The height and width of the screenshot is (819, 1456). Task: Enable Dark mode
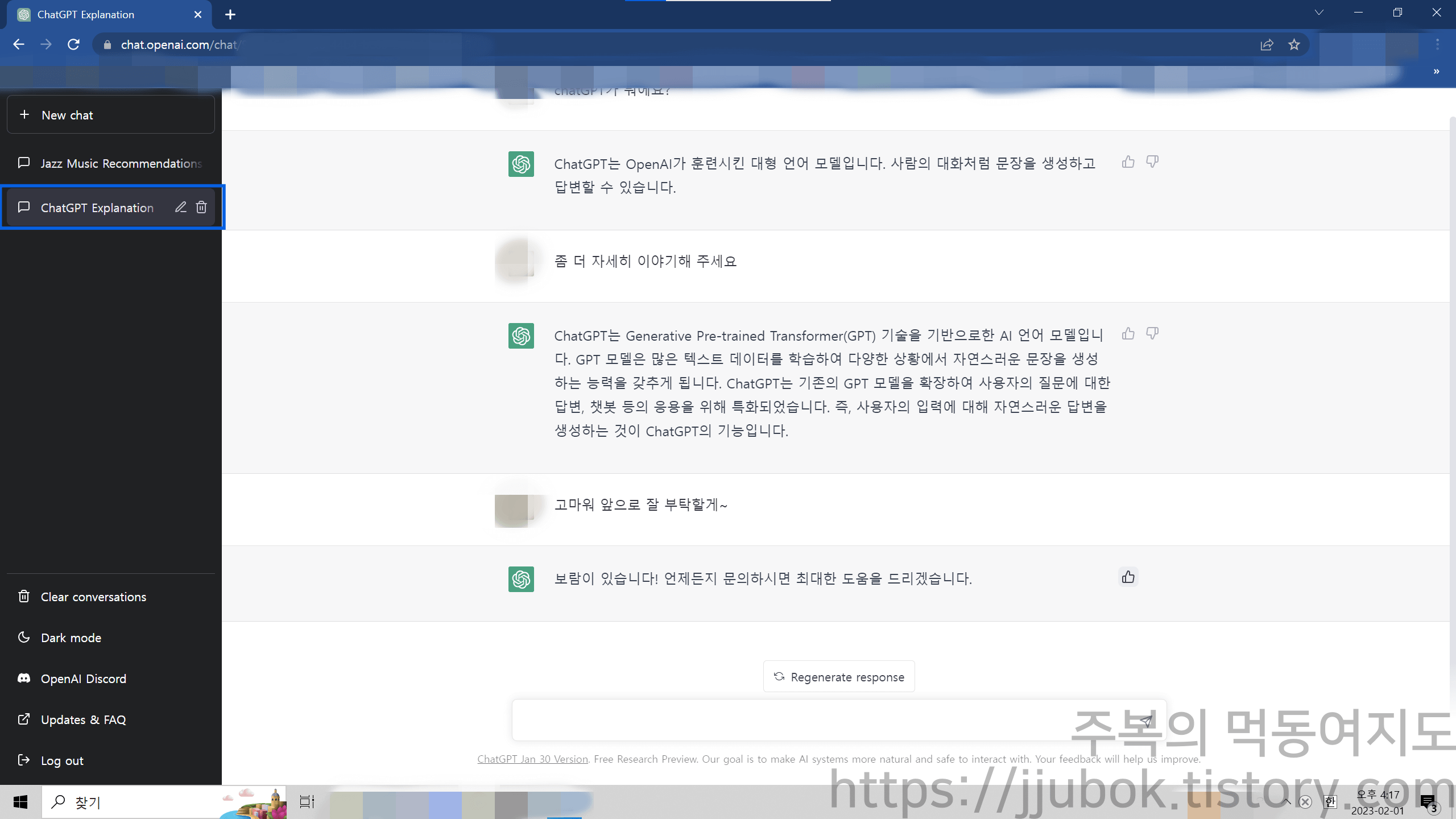pos(71,638)
